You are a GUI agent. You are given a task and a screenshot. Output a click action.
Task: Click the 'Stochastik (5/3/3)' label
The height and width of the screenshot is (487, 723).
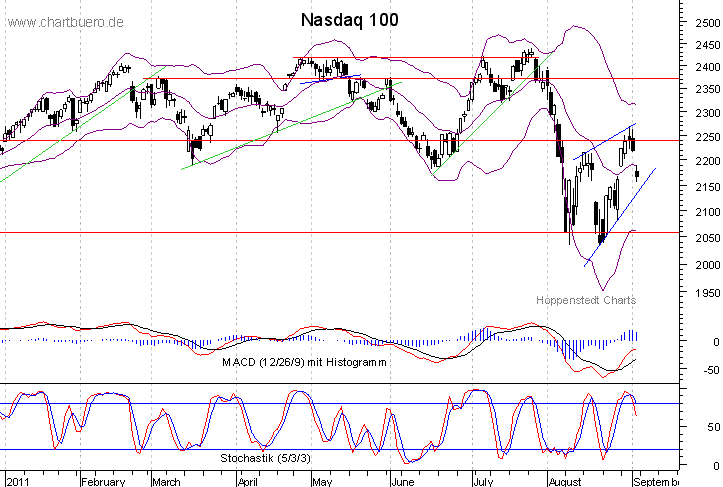266,458
